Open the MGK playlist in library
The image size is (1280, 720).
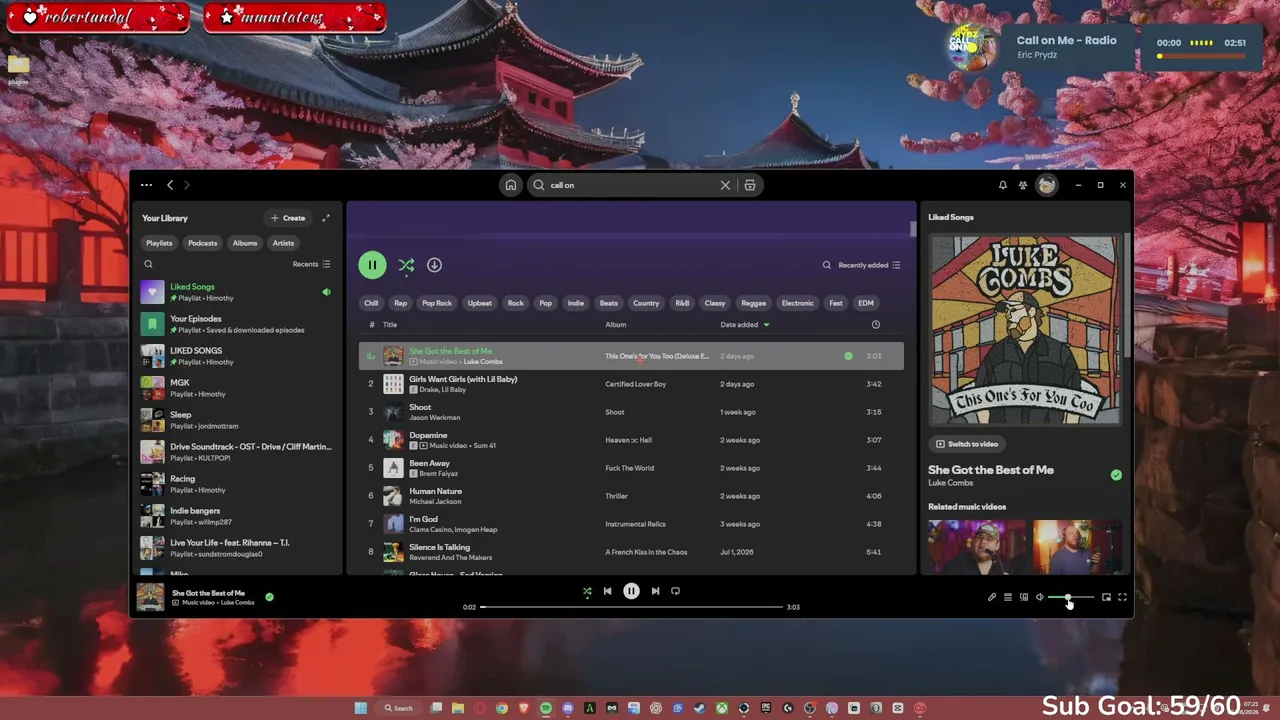(238, 388)
